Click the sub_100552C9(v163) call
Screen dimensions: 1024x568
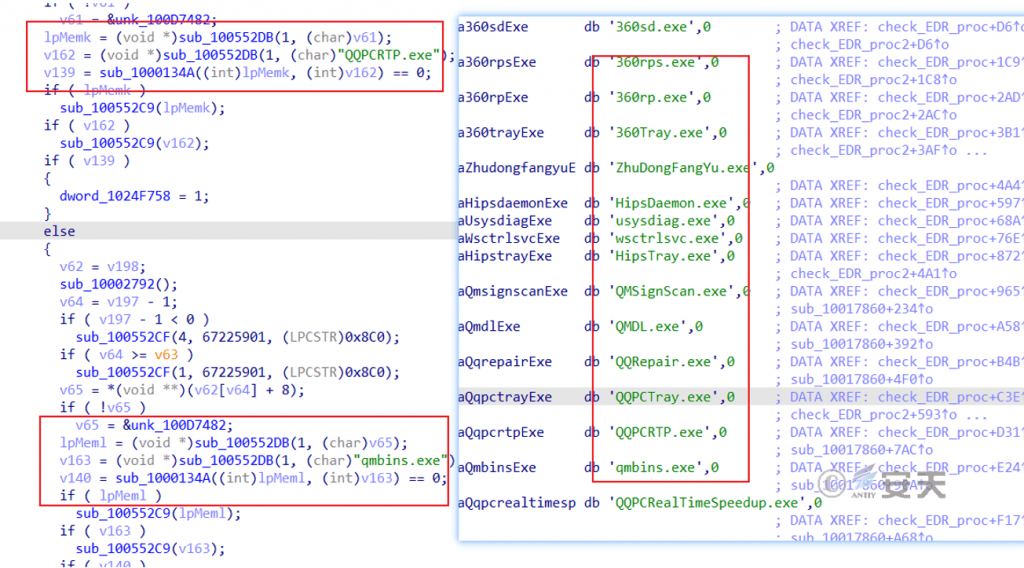point(151,548)
